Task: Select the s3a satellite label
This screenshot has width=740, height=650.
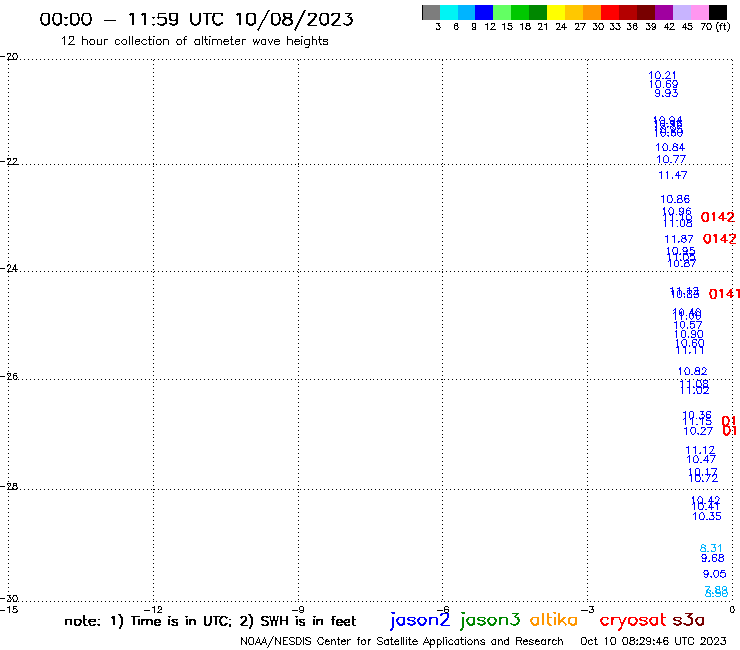Action: coord(688,620)
